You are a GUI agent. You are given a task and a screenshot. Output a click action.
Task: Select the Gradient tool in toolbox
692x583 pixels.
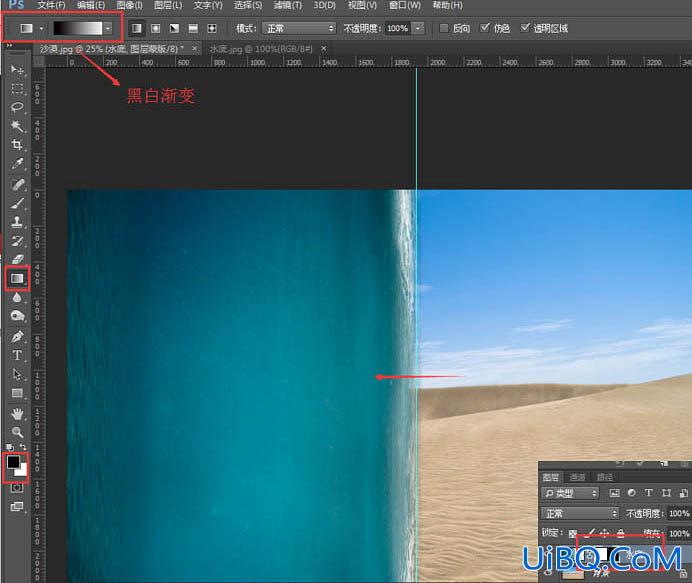point(17,278)
